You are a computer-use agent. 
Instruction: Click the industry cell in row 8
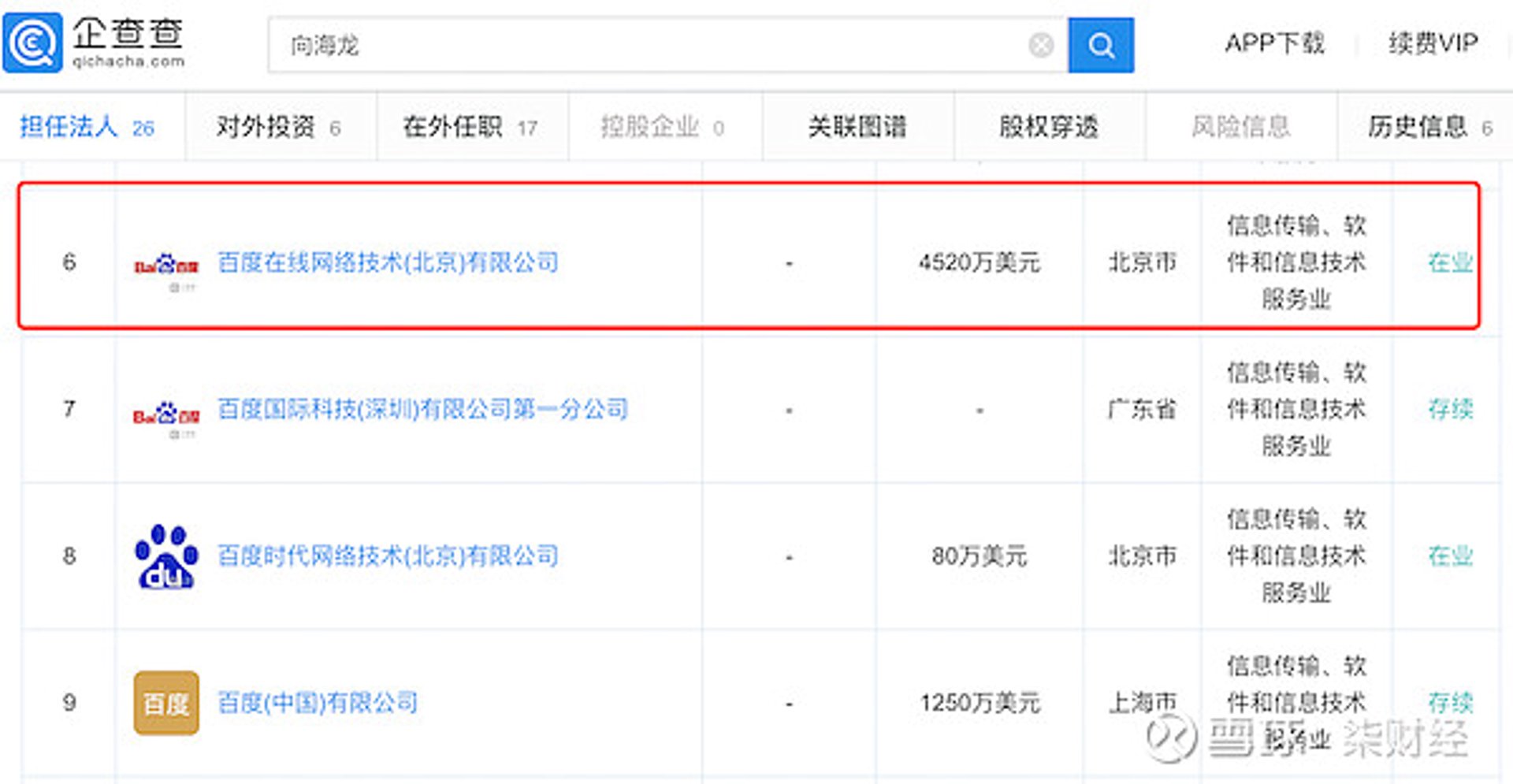point(1296,556)
